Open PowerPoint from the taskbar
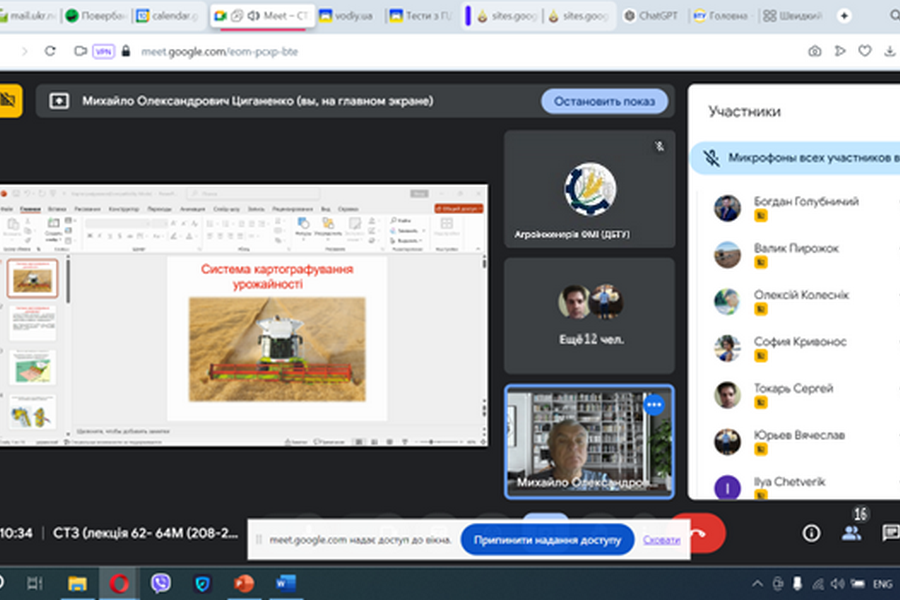Image resolution: width=900 pixels, height=600 pixels. pyautogui.click(x=244, y=584)
